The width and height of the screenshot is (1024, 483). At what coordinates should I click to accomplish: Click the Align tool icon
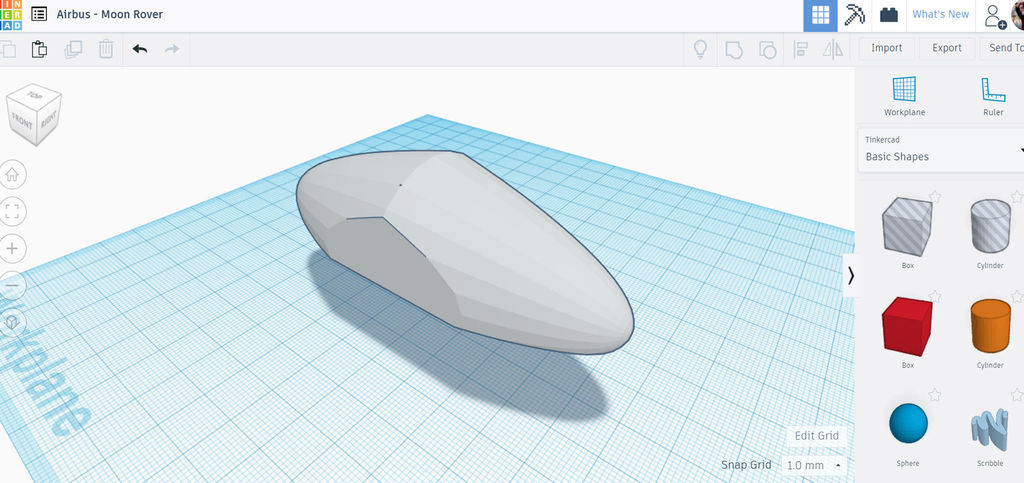click(x=799, y=50)
